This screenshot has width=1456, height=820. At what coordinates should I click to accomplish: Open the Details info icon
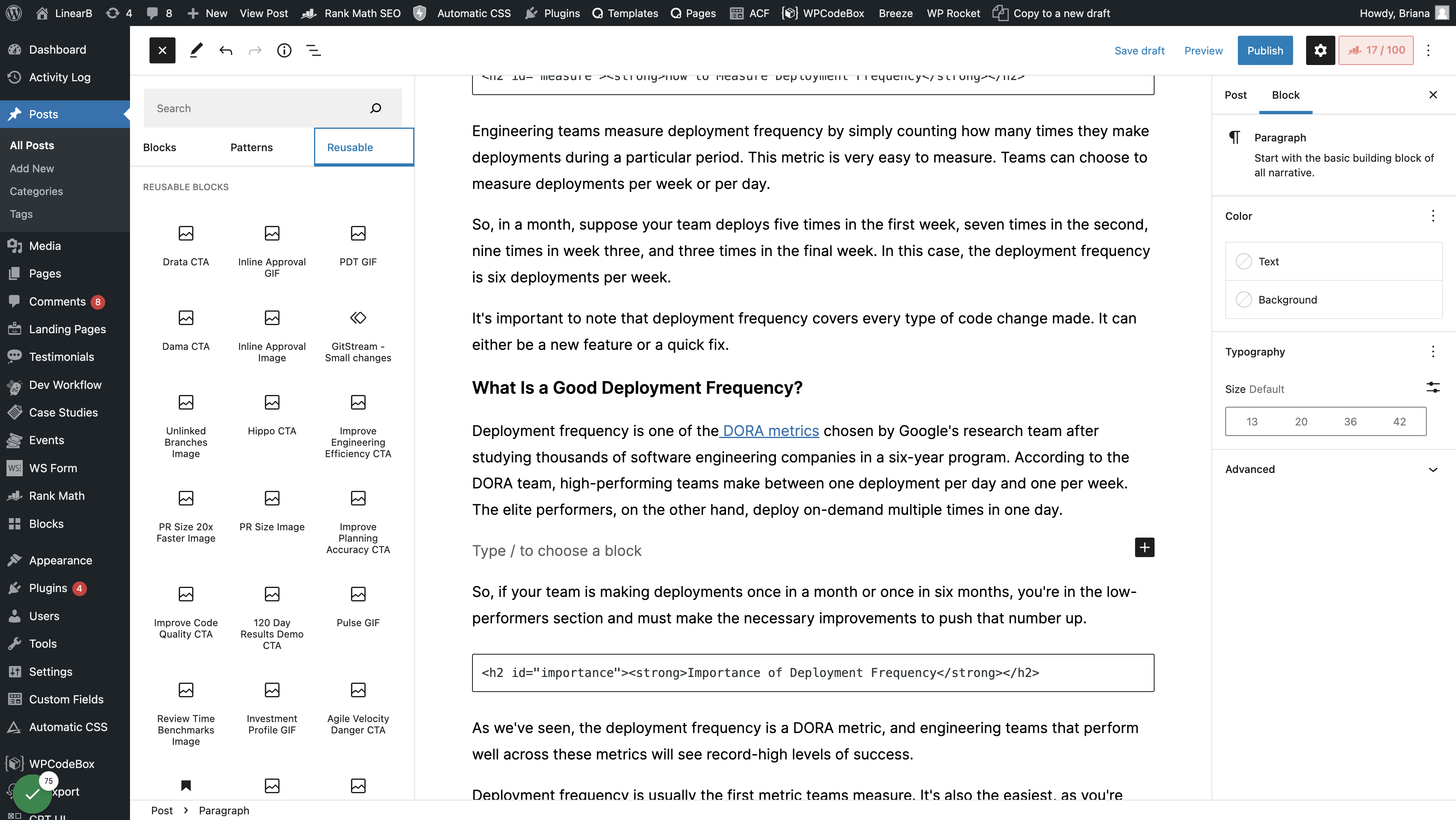coord(284,50)
